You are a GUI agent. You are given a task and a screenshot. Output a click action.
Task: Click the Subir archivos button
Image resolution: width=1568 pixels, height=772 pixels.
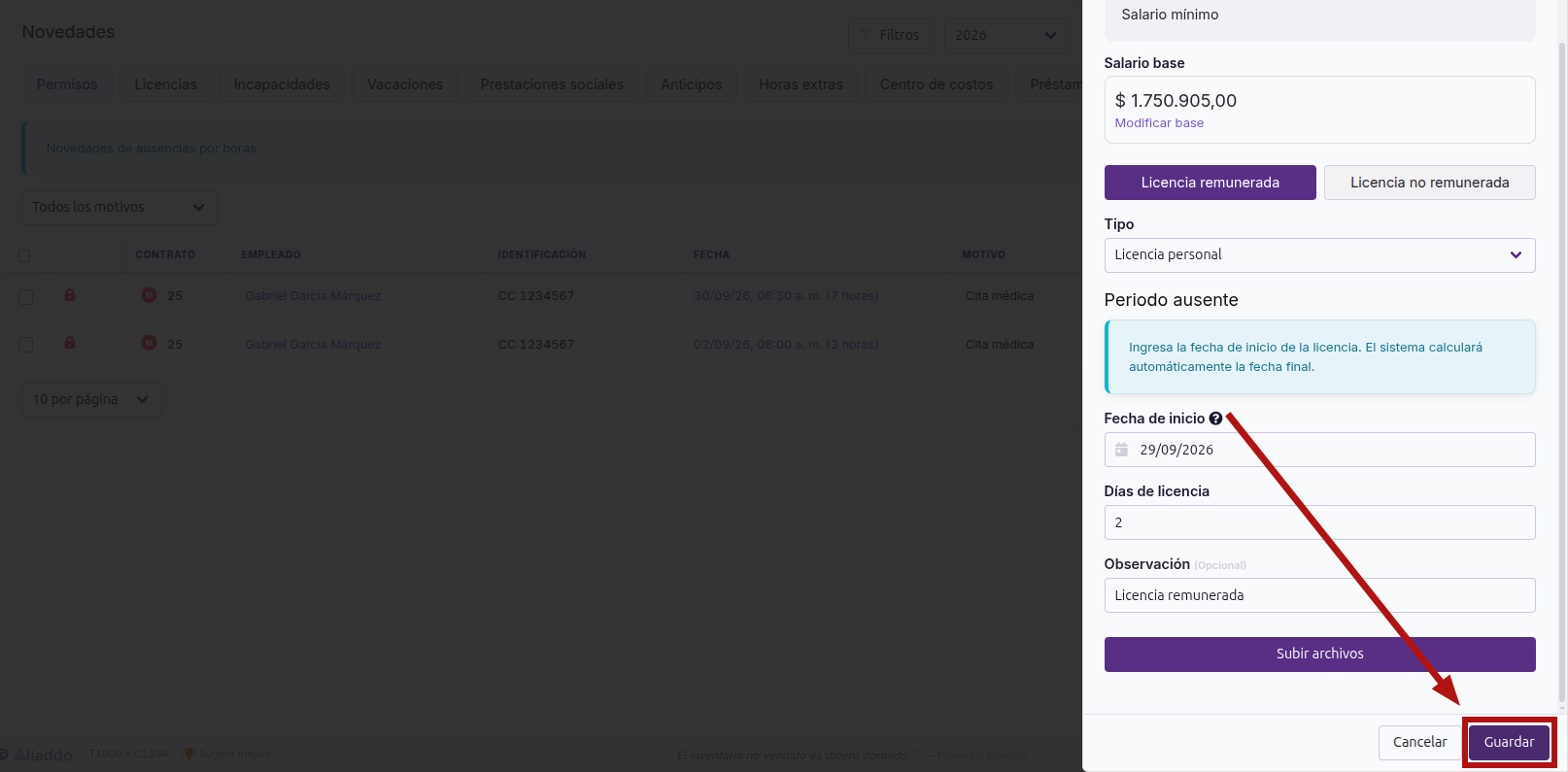1319,655
